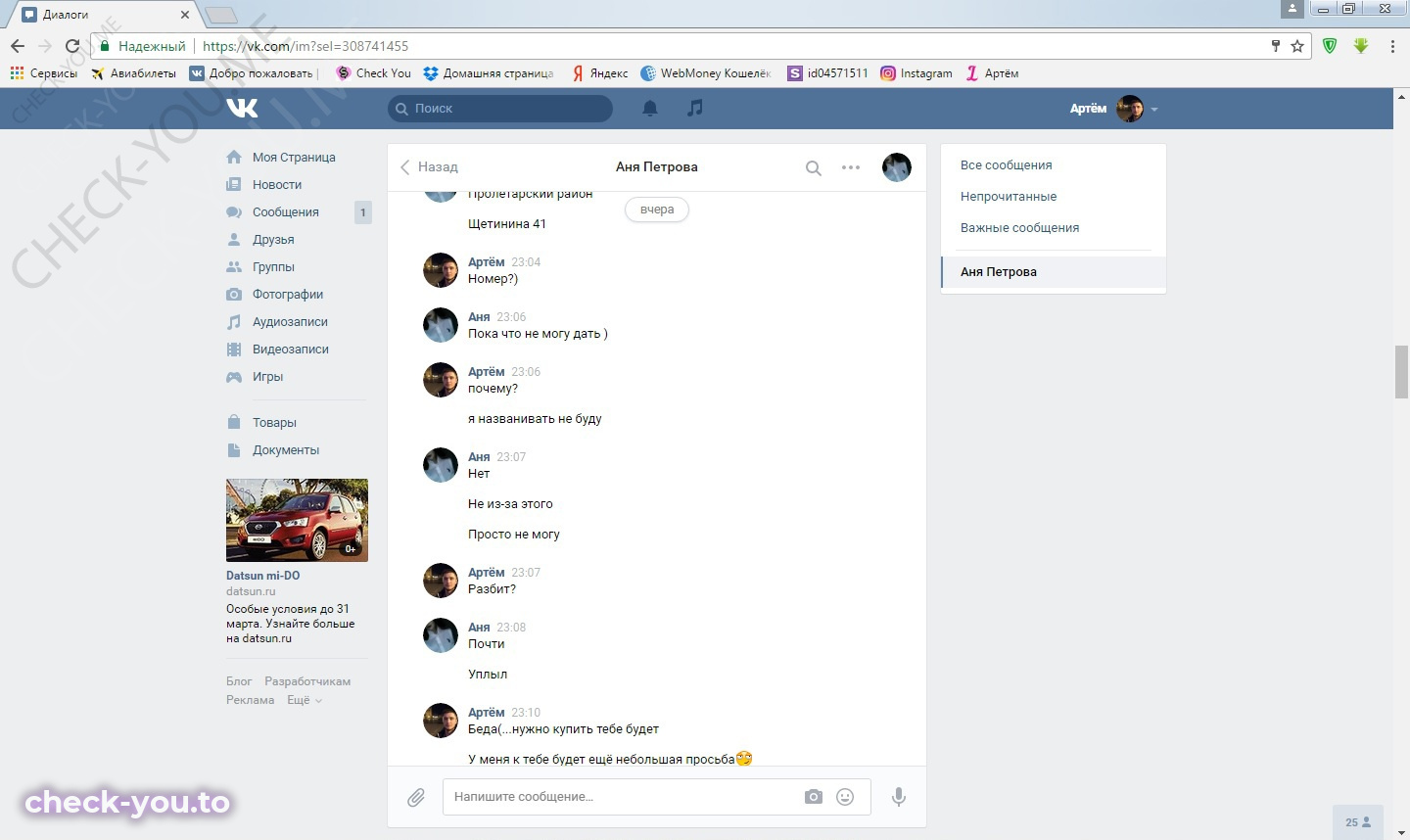
Task: Go back in browser history
Action: (x=18, y=46)
